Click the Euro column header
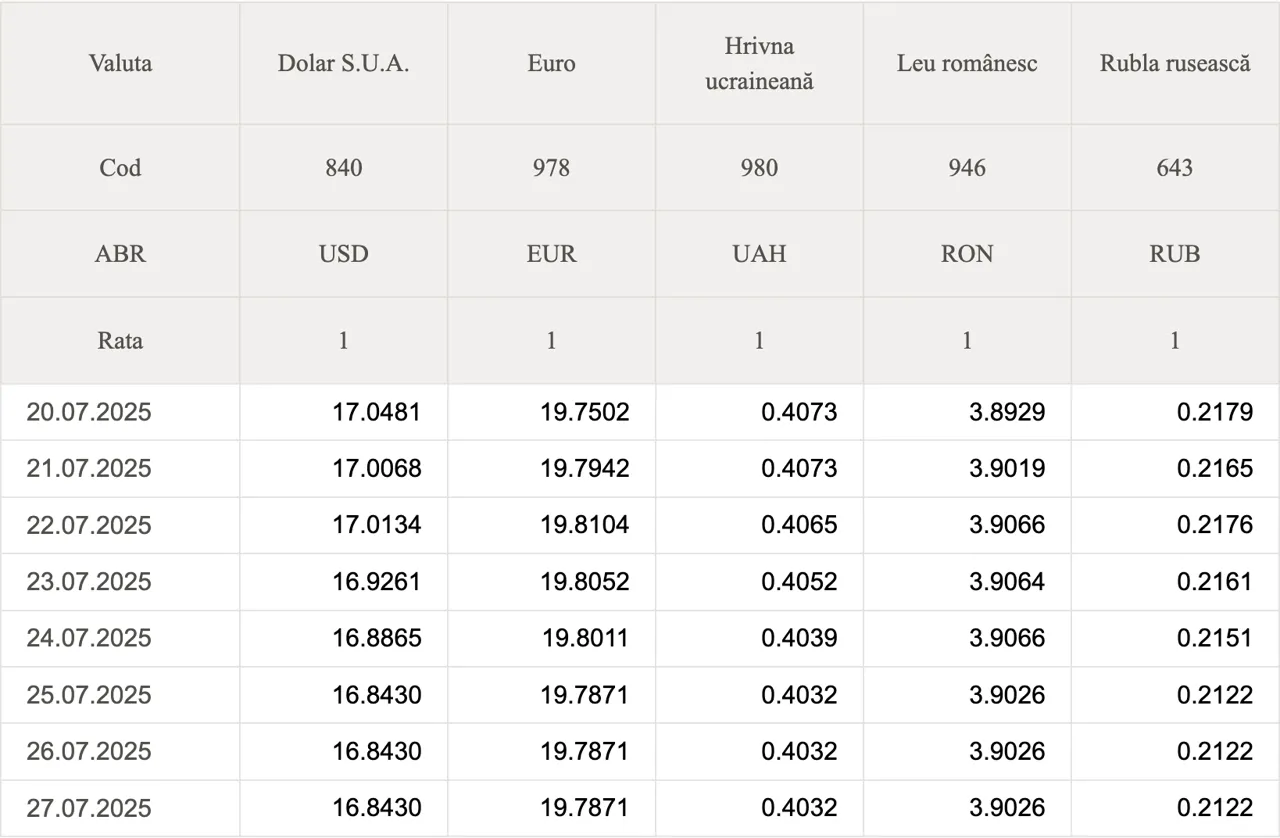 (x=552, y=64)
